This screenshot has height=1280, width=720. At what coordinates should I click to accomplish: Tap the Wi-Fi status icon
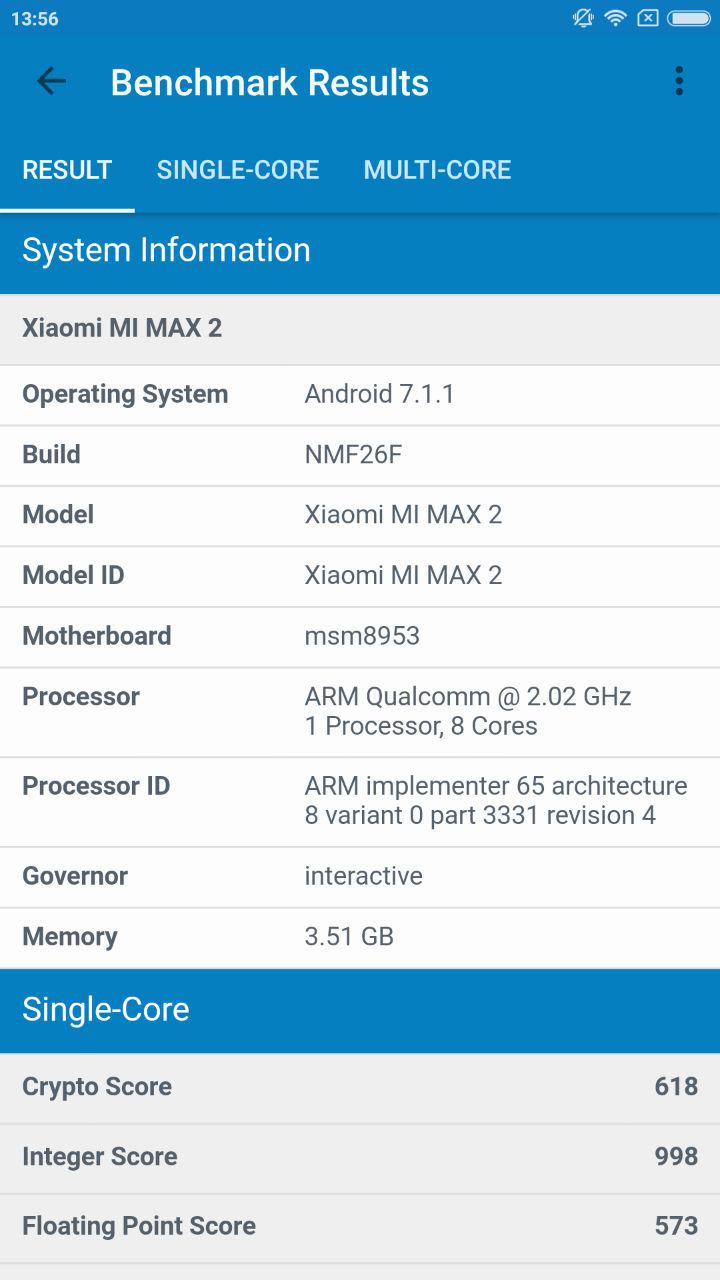616,18
